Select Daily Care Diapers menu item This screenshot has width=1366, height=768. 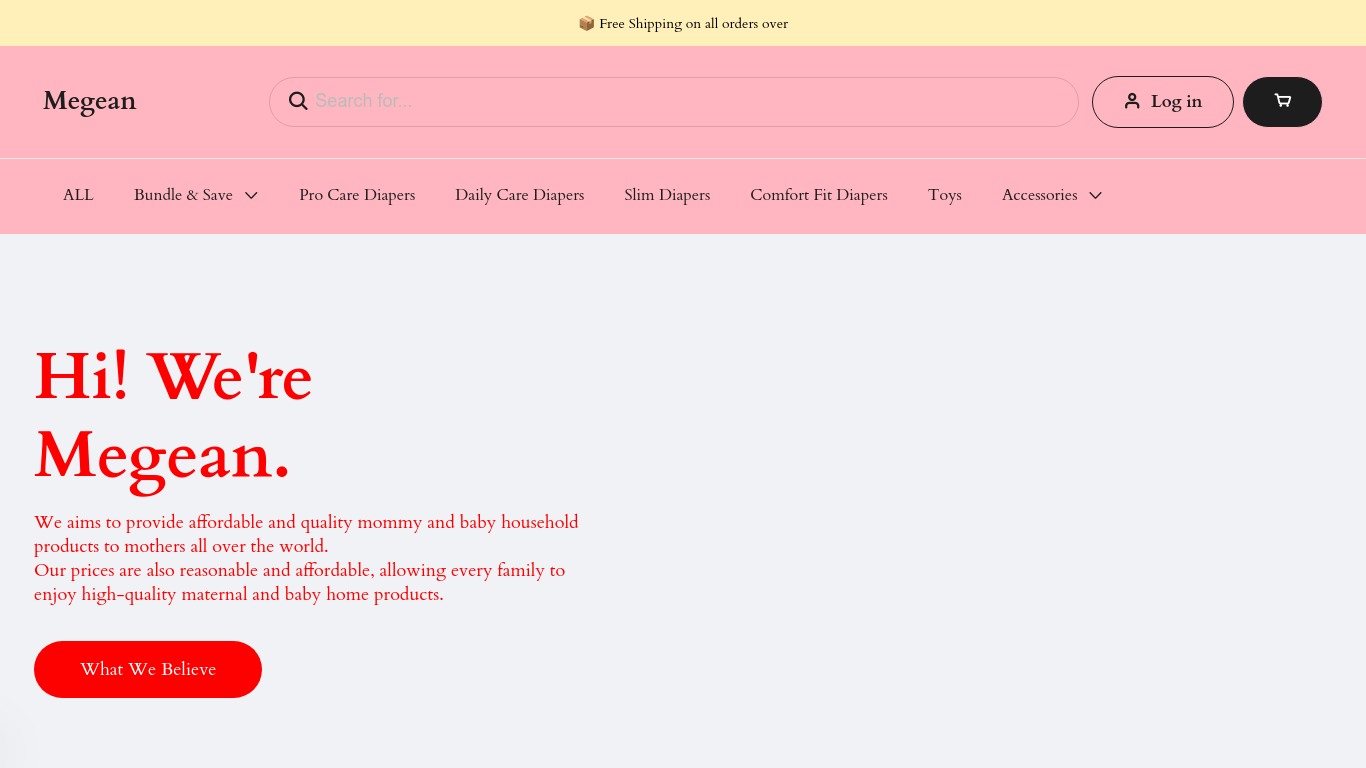click(520, 195)
